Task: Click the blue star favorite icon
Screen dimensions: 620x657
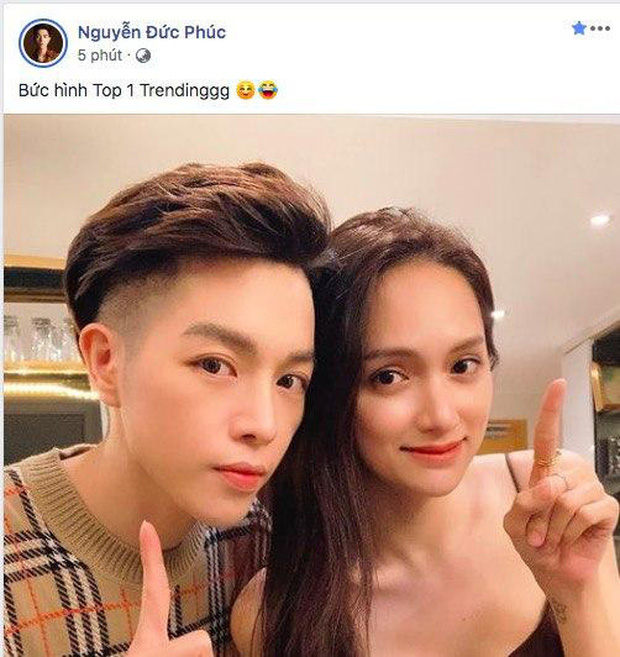Action: pos(579,28)
